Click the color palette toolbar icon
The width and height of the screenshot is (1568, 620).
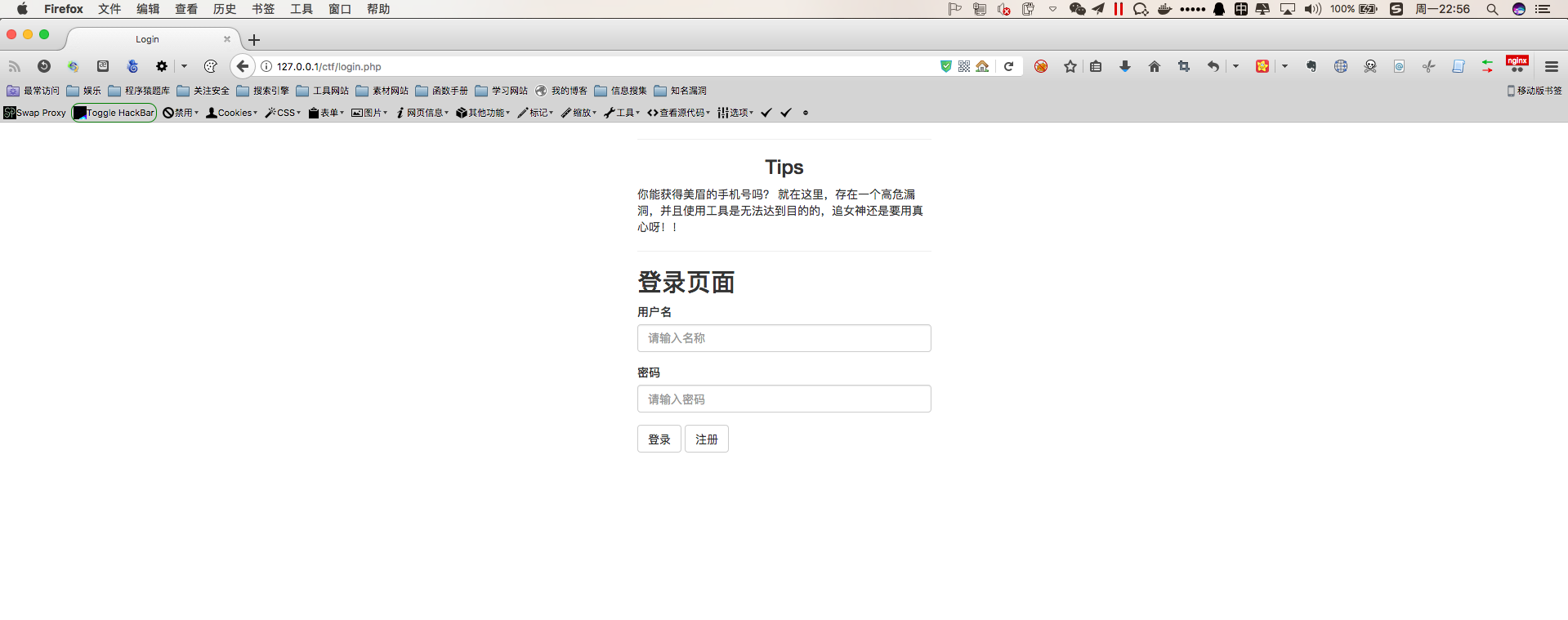(x=211, y=66)
